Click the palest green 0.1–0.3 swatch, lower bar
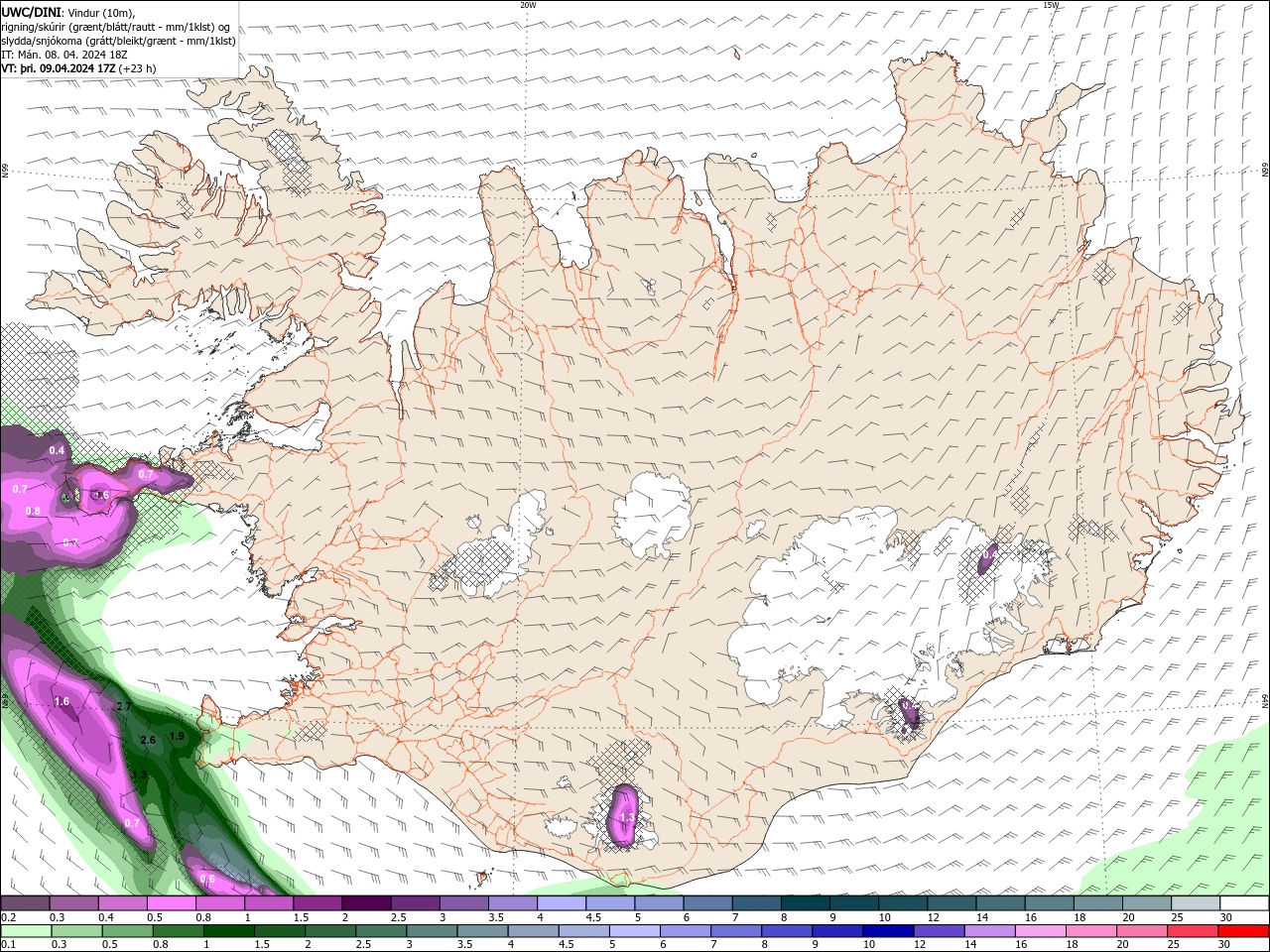Image resolution: width=1270 pixels, height=952 pixels. [26, 931]
